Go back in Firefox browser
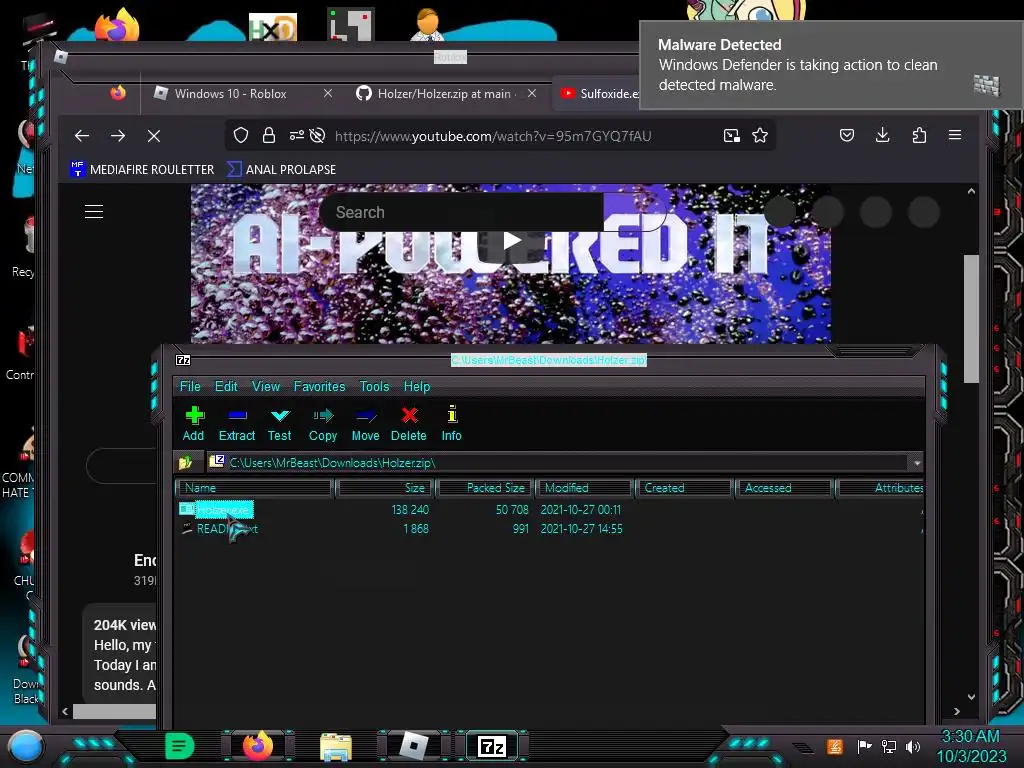Image resolution: width=1024 pixels, height=768 pixels. (x=82, y=136)
